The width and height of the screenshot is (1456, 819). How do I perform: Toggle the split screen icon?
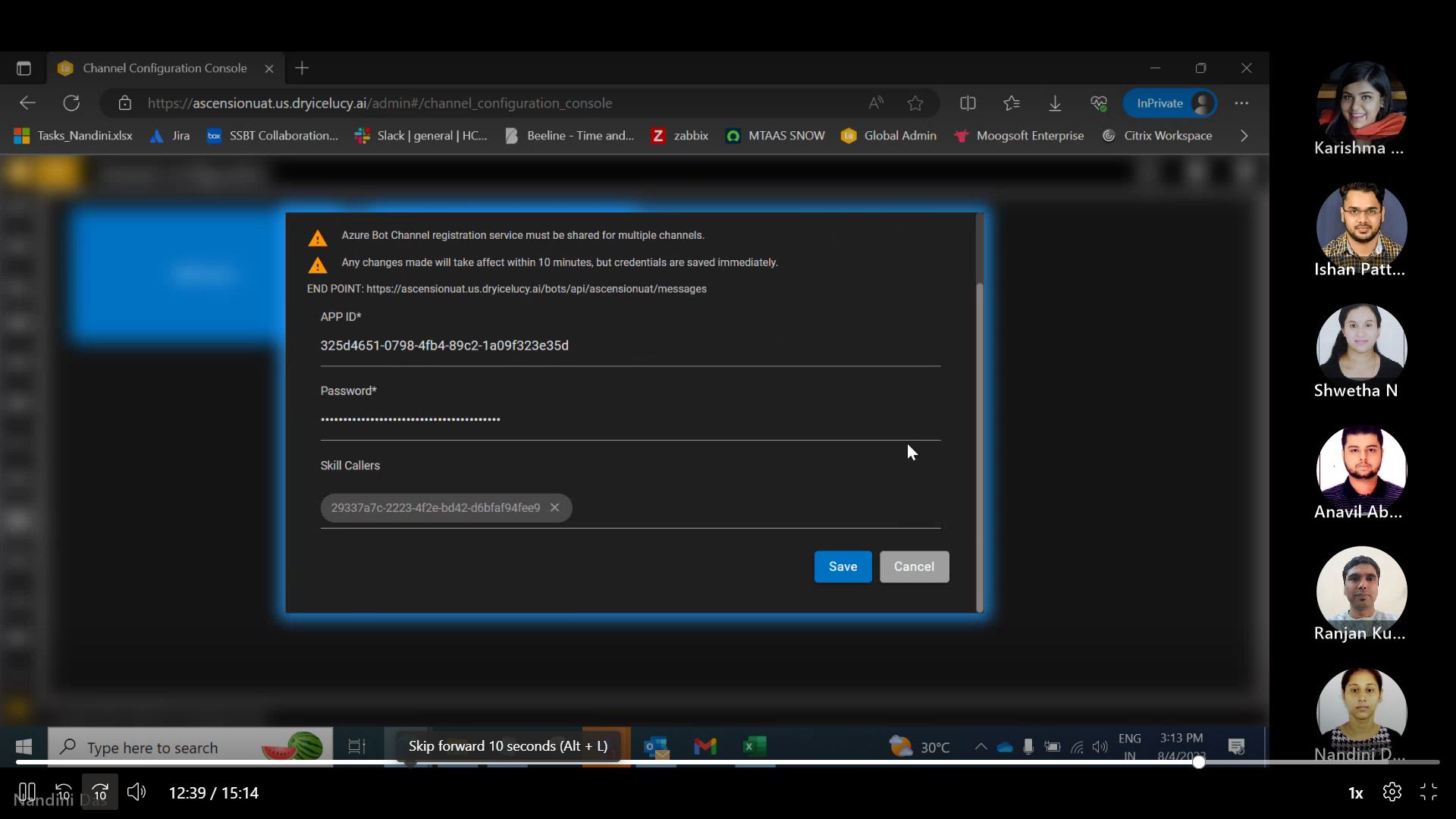click(968, 103)
